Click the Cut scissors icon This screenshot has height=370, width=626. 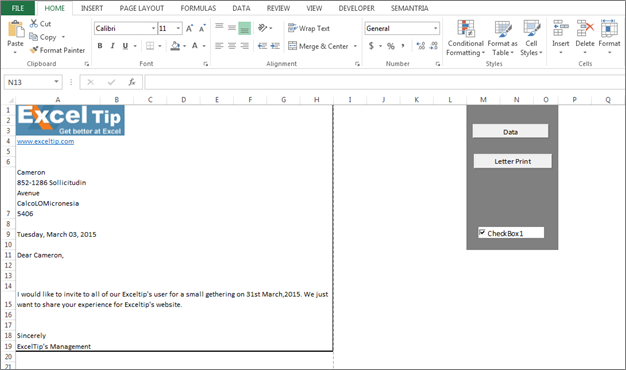coord(34,24)
